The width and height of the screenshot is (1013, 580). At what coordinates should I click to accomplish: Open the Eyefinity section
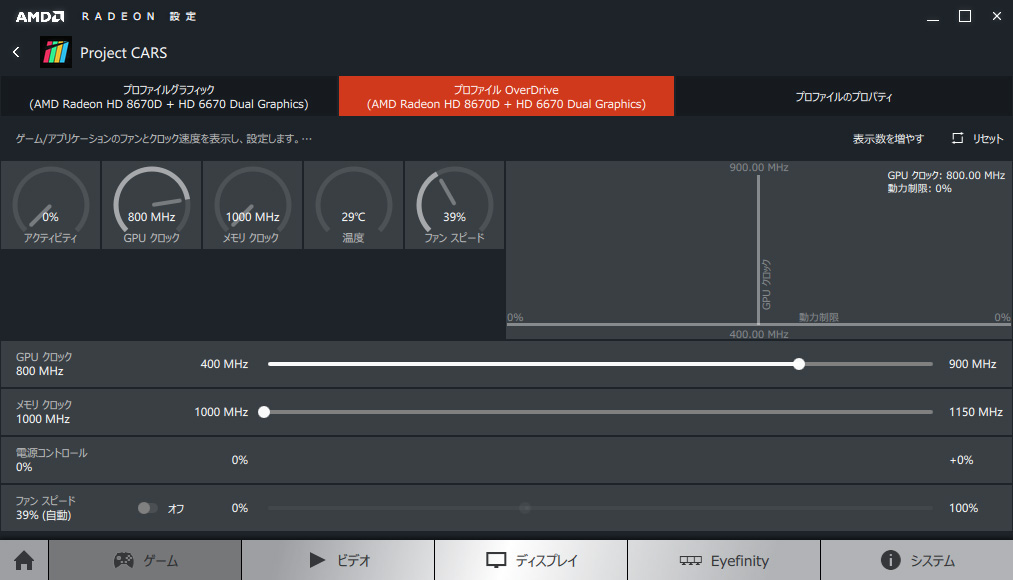(x=724, y=560)
